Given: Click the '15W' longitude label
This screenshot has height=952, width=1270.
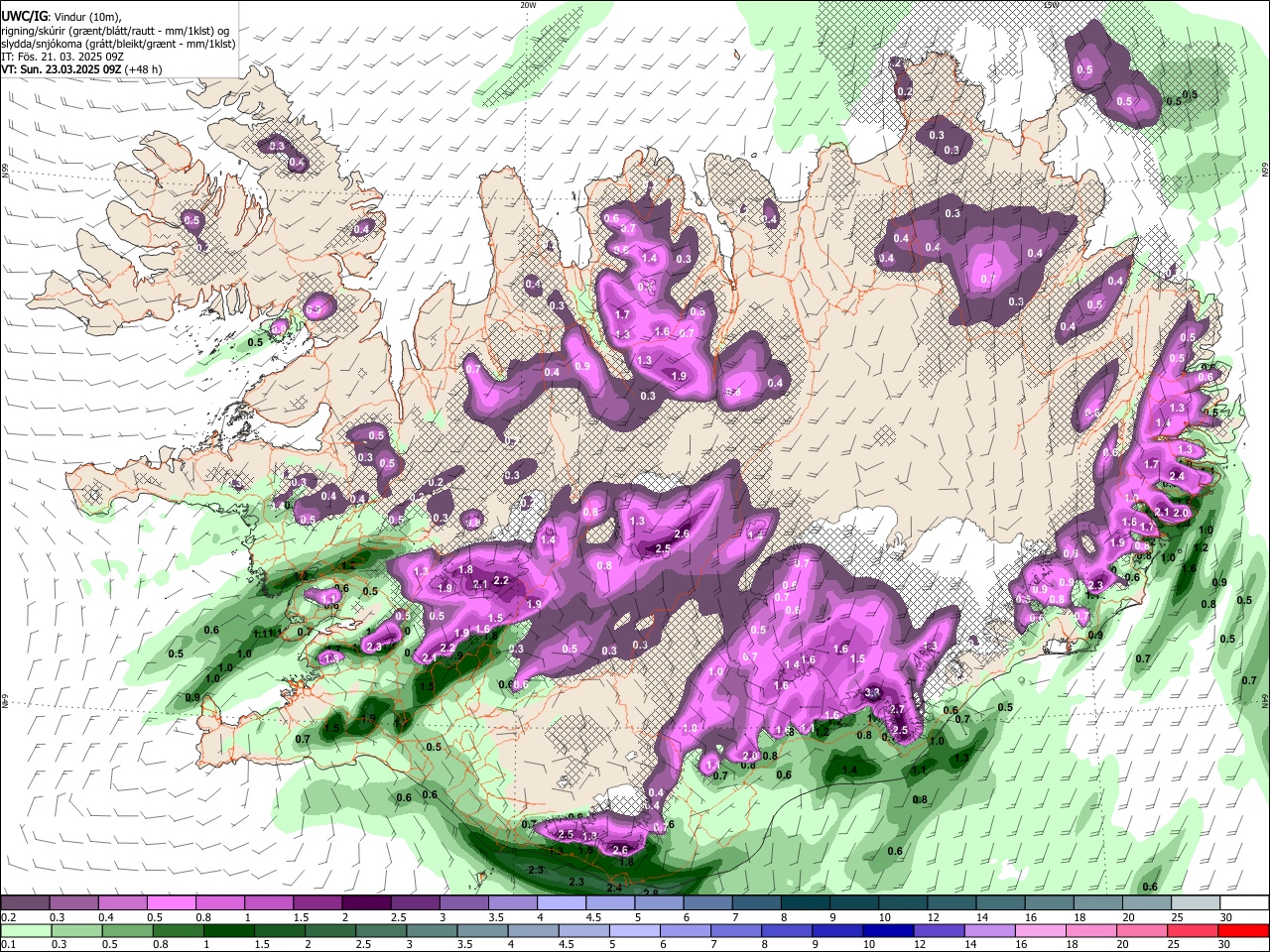Looking at the screenshot, I should coord(1051,5).
